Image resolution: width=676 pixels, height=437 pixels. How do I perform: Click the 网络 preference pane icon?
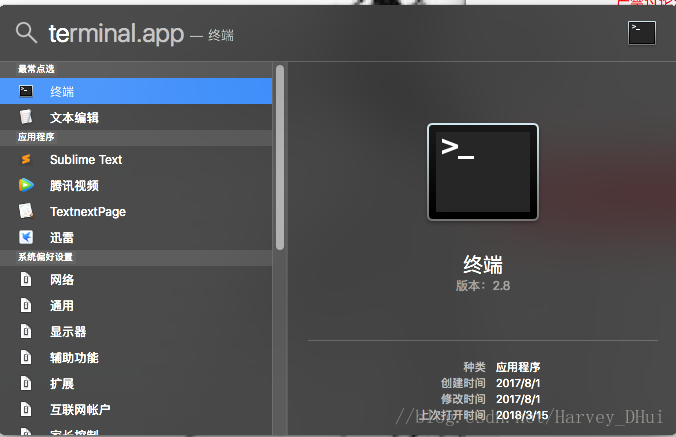click(26, 279)
